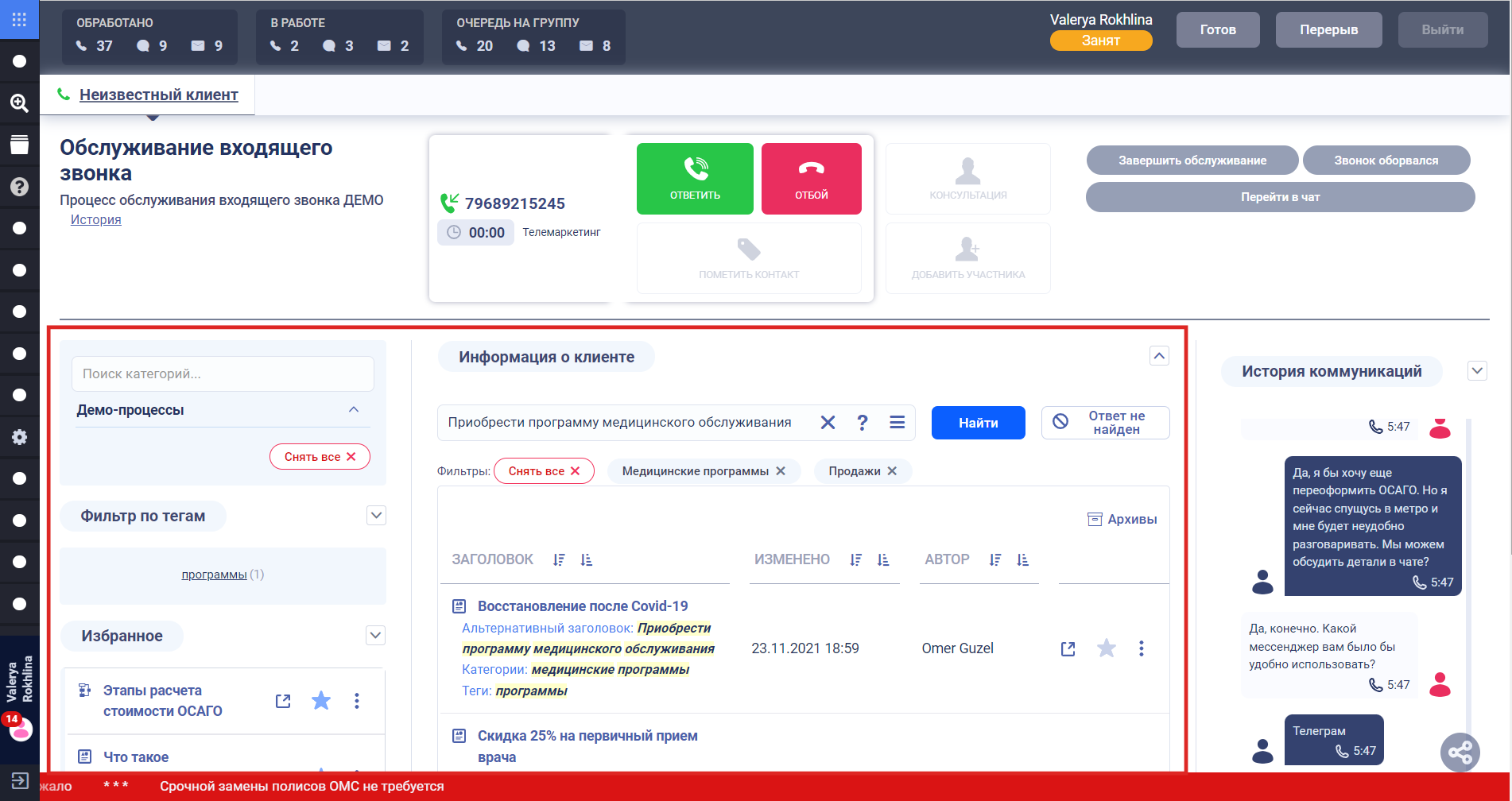Screen dimensions: 1512x801
Task: Open settings gear in the sidebar
Action: tap(19, 437)
